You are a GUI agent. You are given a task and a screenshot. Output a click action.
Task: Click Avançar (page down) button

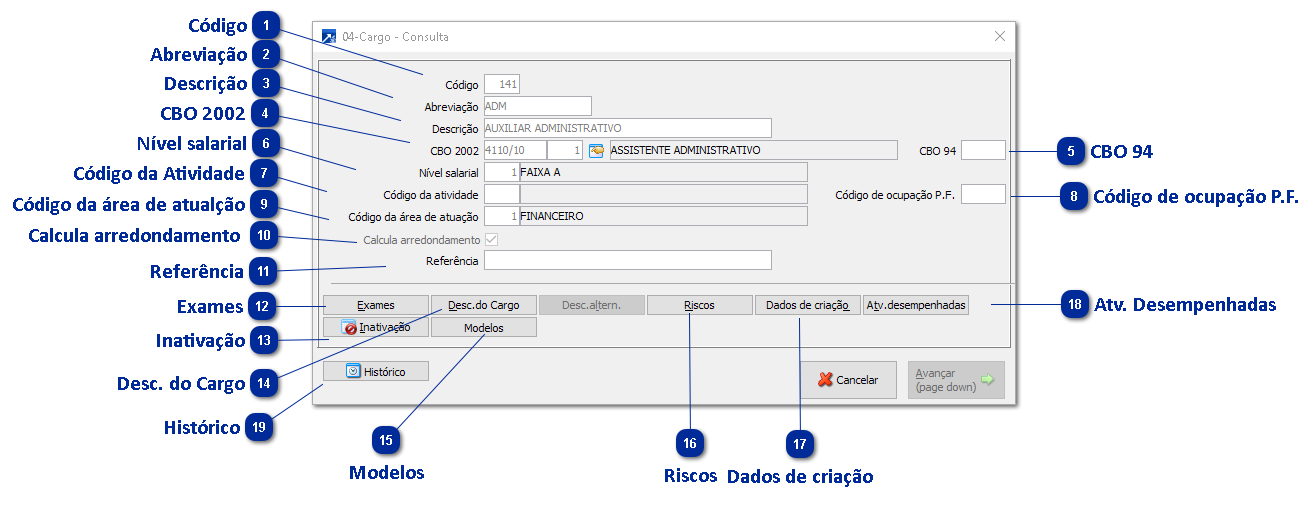coord(956,380)
